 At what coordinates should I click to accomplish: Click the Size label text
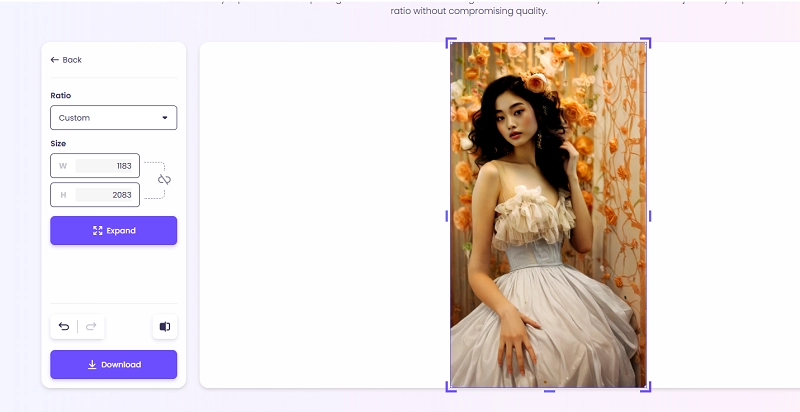point(58,143)
